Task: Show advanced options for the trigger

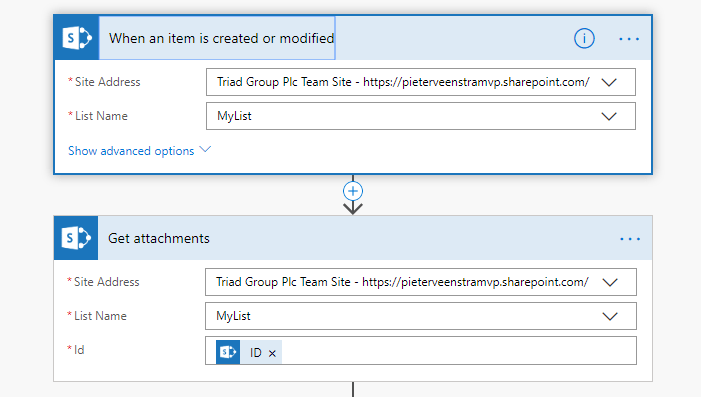Action: (139, 151)
